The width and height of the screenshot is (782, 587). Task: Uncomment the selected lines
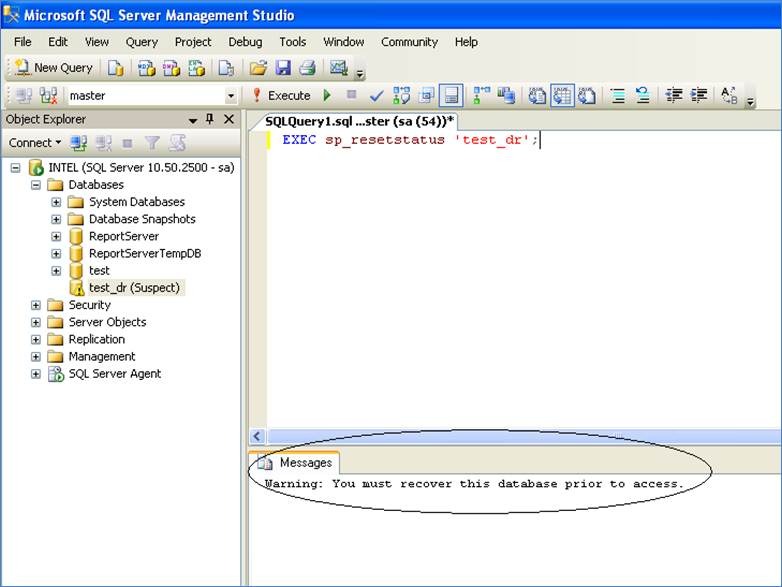click(x=643, y=95)
